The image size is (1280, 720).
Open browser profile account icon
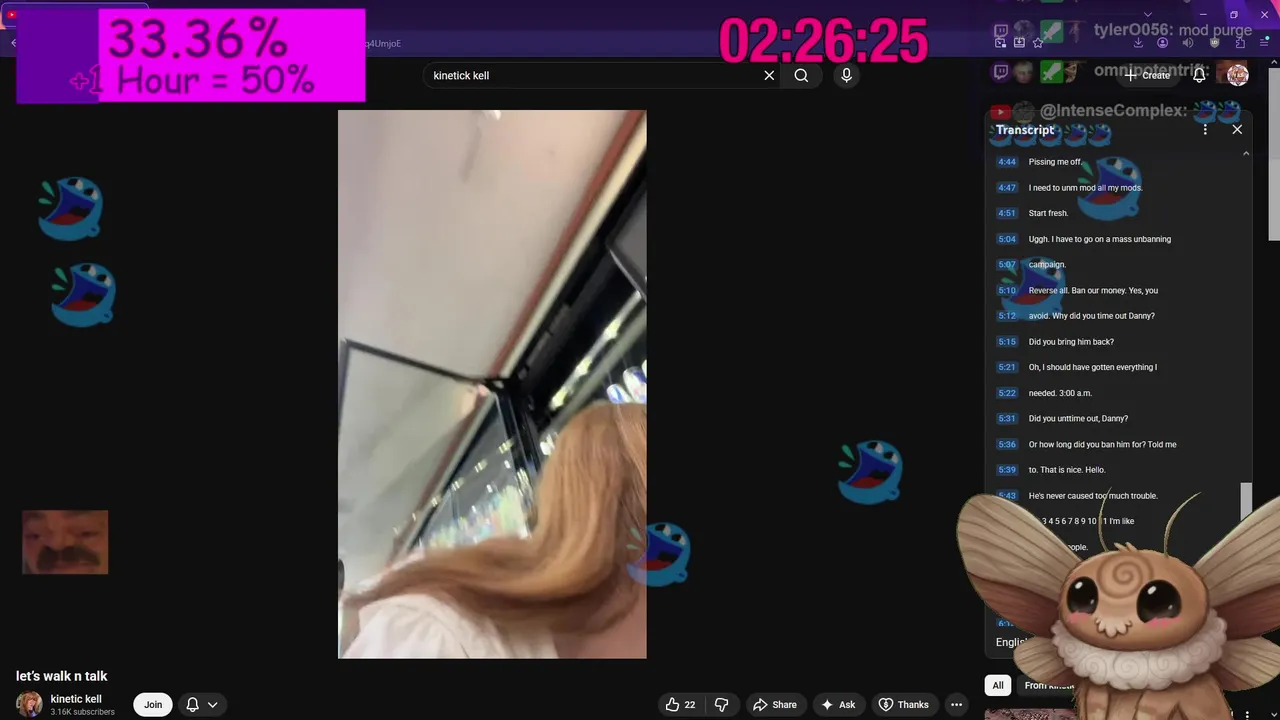pos(1163,43)
